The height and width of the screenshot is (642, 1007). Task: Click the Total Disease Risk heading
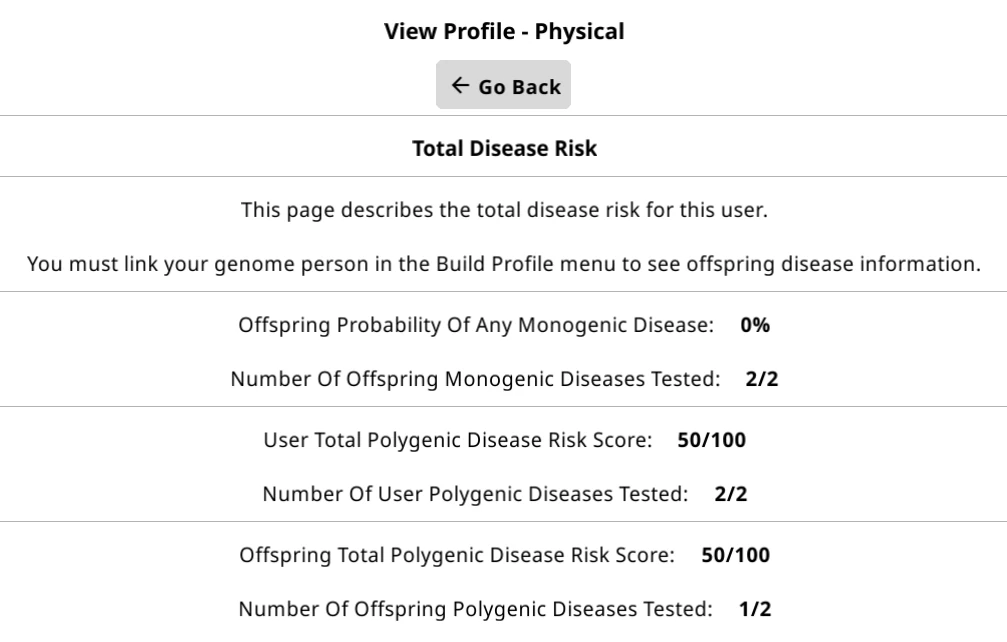[x=504, y=148]
